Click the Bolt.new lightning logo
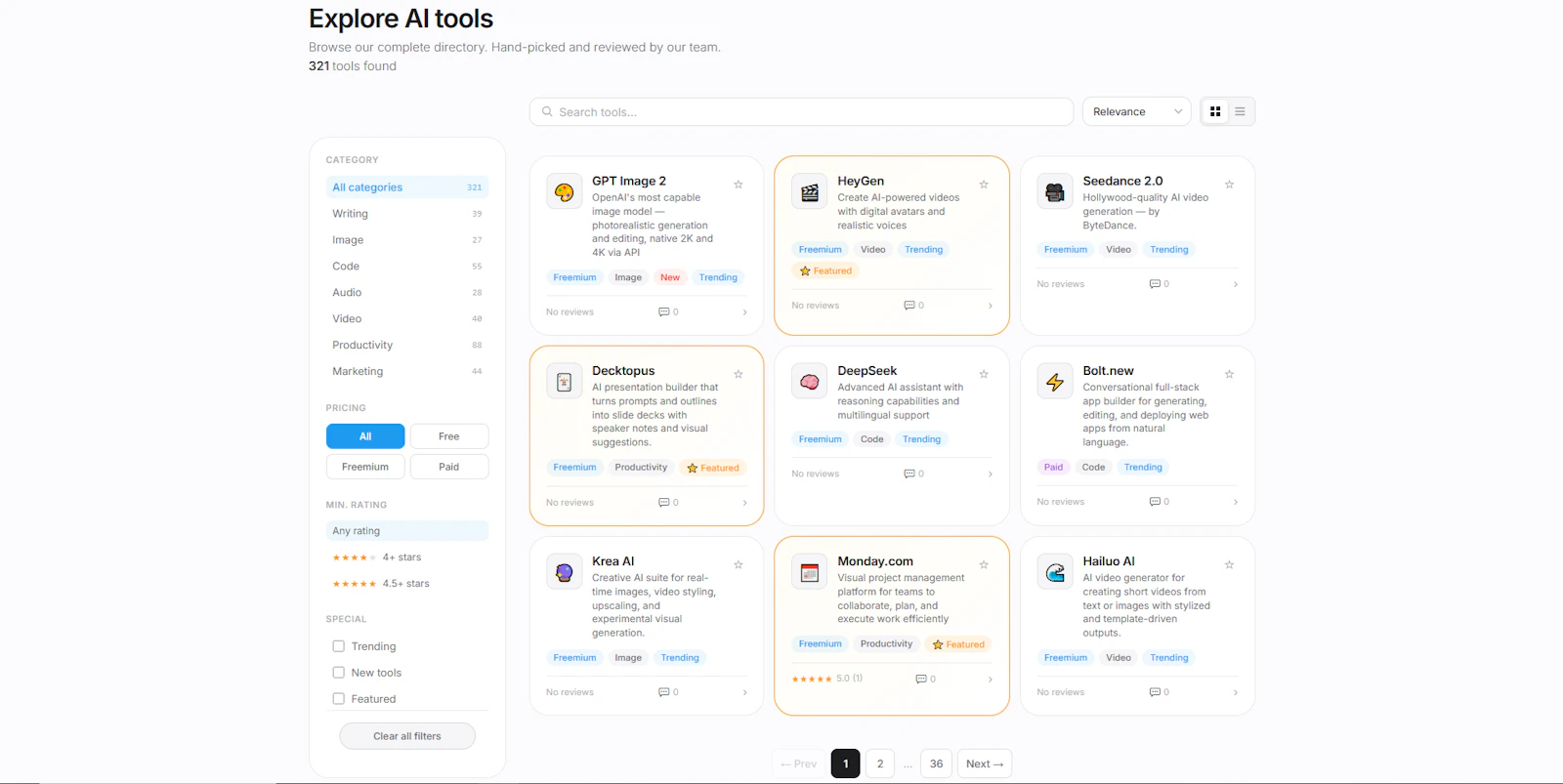This screenshot has width=1563, height=784. [x=1055, y=382]
